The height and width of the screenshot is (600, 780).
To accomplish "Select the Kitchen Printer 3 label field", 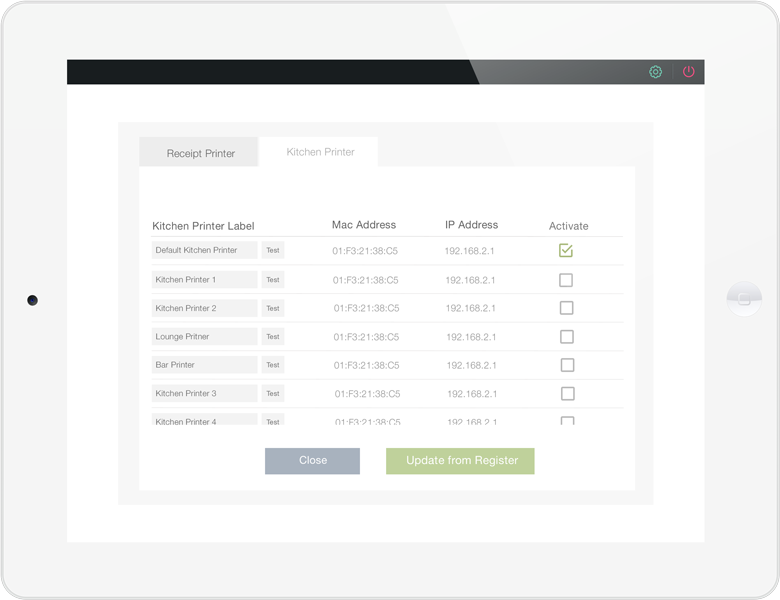I will [x=204, y=393].
